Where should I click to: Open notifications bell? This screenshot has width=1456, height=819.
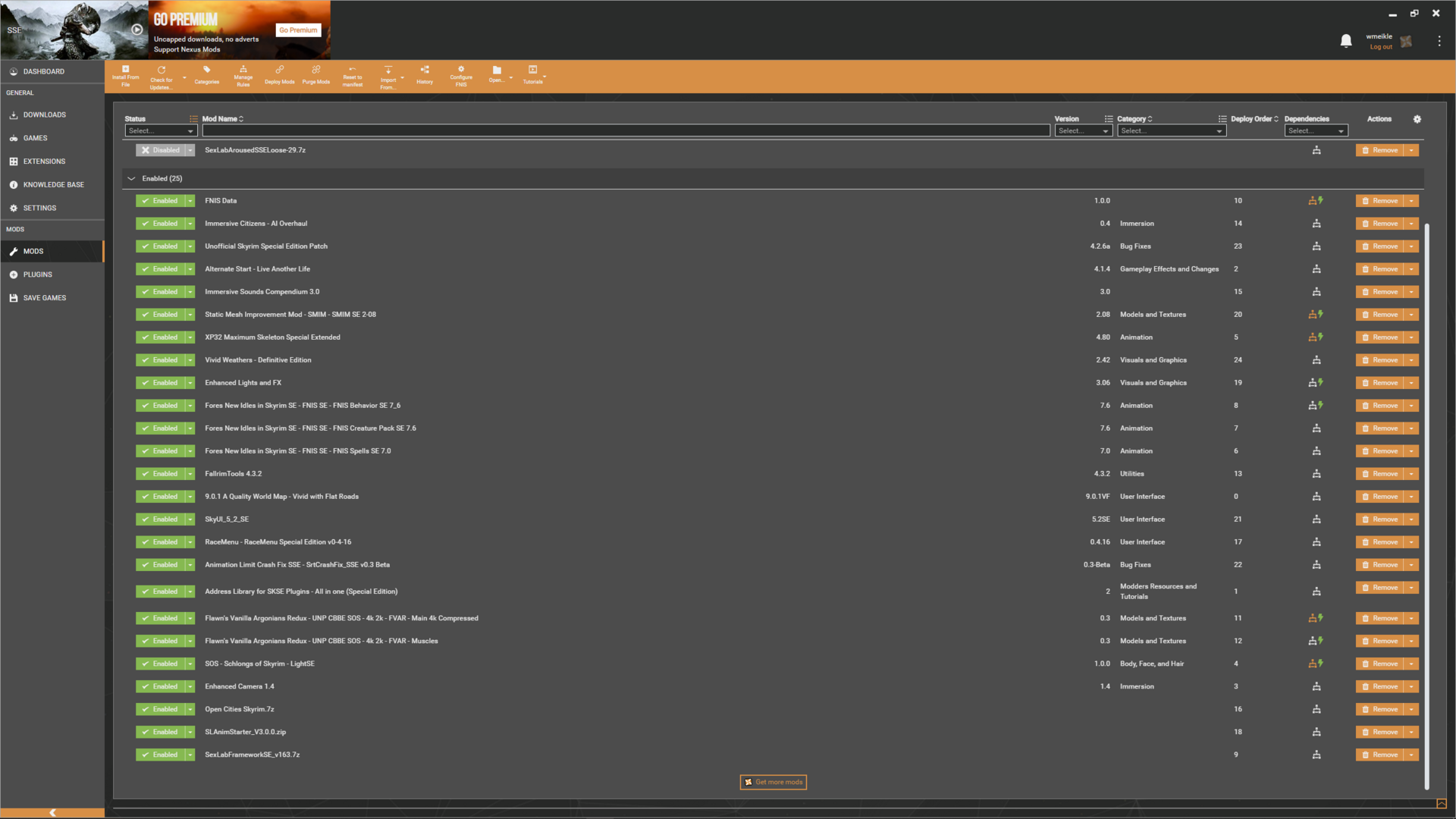[x=1346, y=41]
